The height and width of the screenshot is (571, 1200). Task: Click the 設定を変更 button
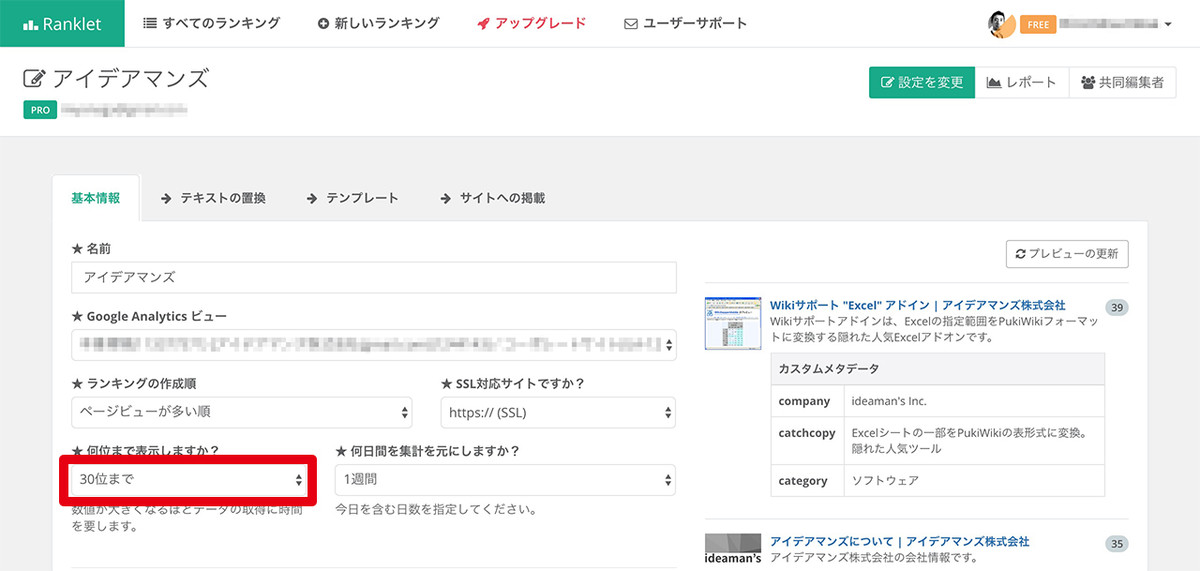[x=921, y=83]
